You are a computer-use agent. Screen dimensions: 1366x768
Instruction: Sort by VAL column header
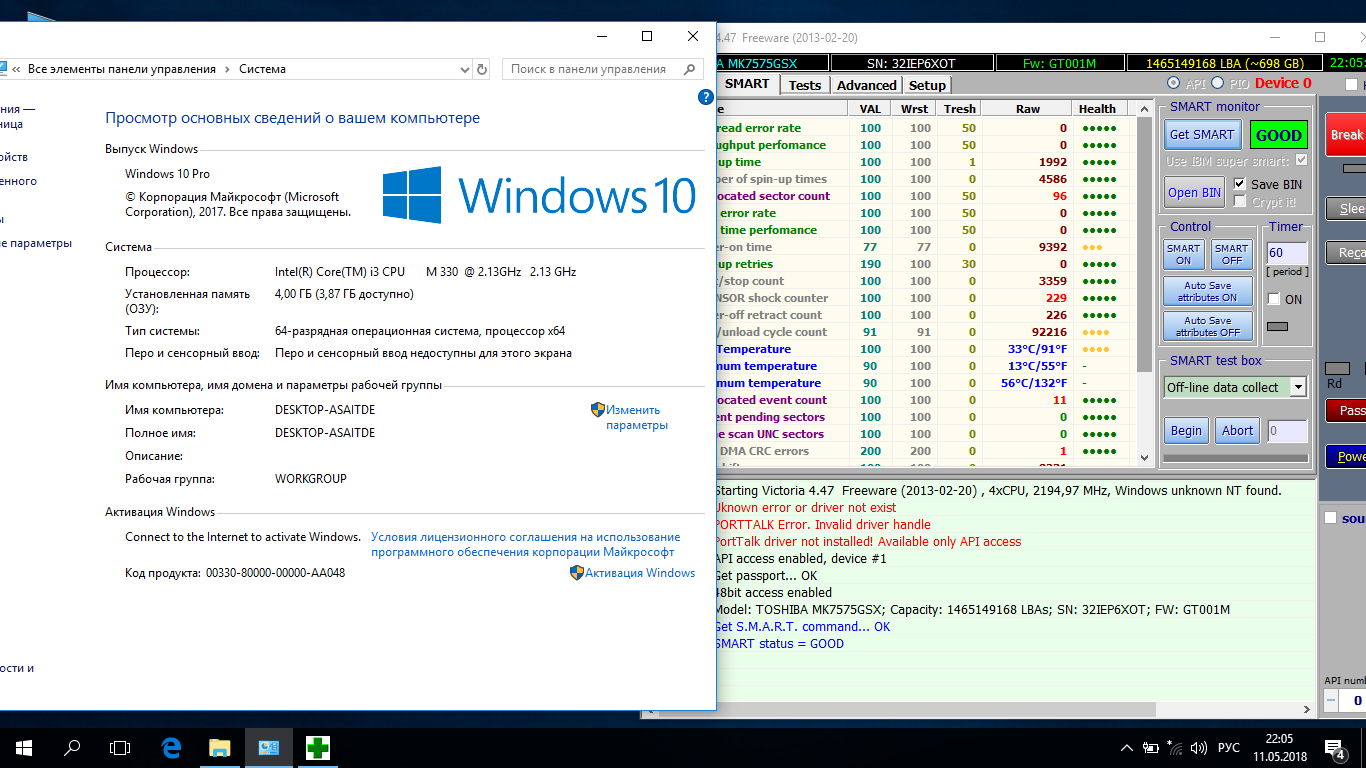tap(870, 109)
